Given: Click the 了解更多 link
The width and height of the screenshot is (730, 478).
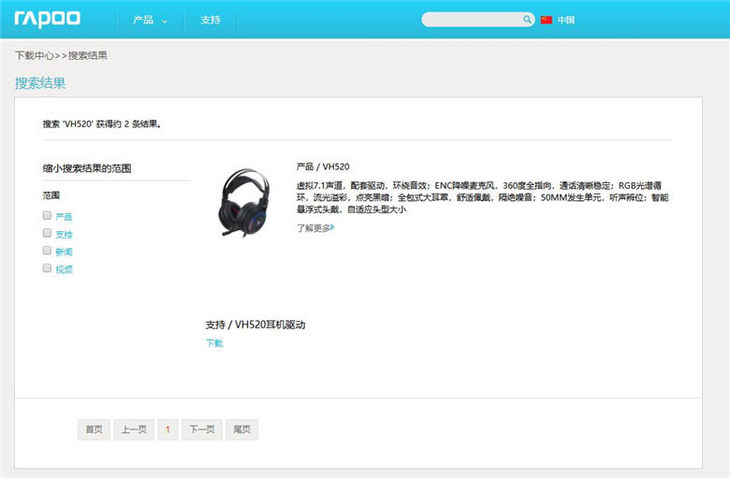Looking at the screenshot, I should click(x=313, y=228).
